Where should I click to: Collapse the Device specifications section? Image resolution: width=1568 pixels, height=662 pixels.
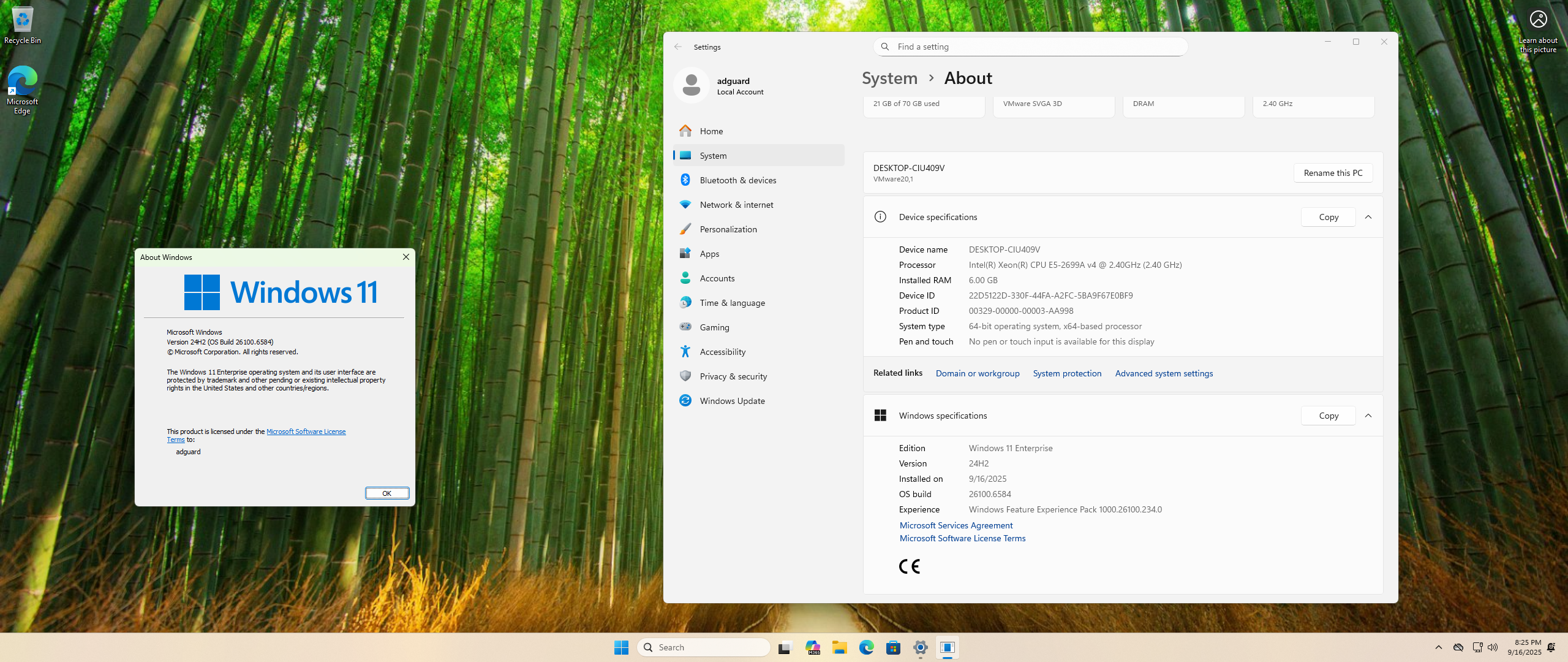[1368, 217]
